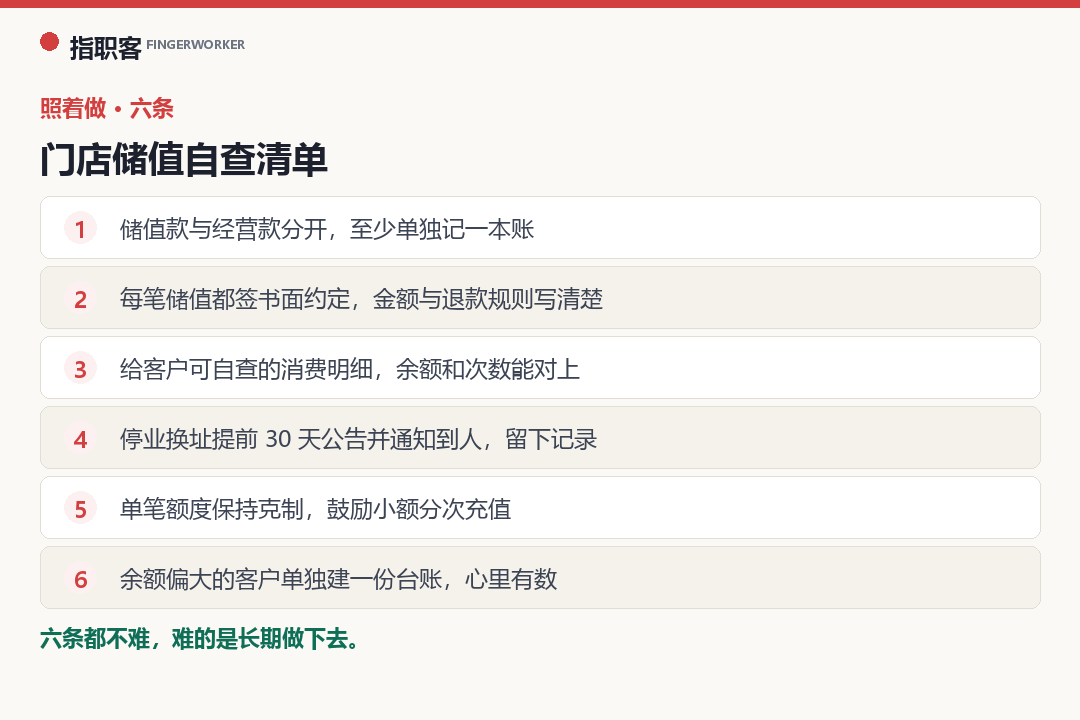
Task: Click the heading 门店储值自查清单
Action: point(183,160)
